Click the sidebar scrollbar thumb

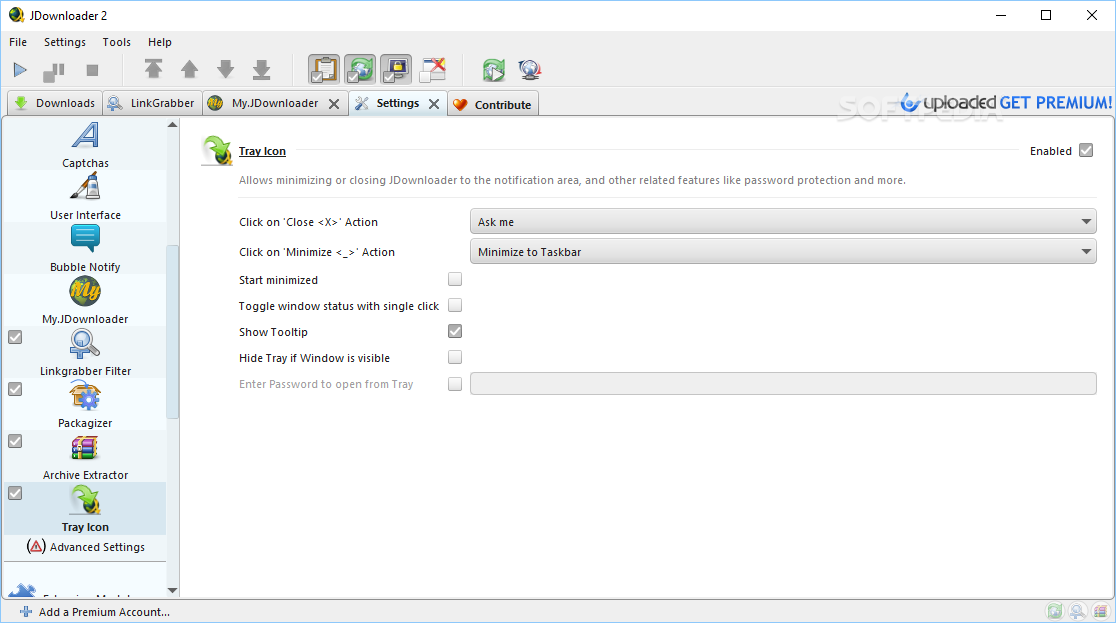click(x=172, y=332)
